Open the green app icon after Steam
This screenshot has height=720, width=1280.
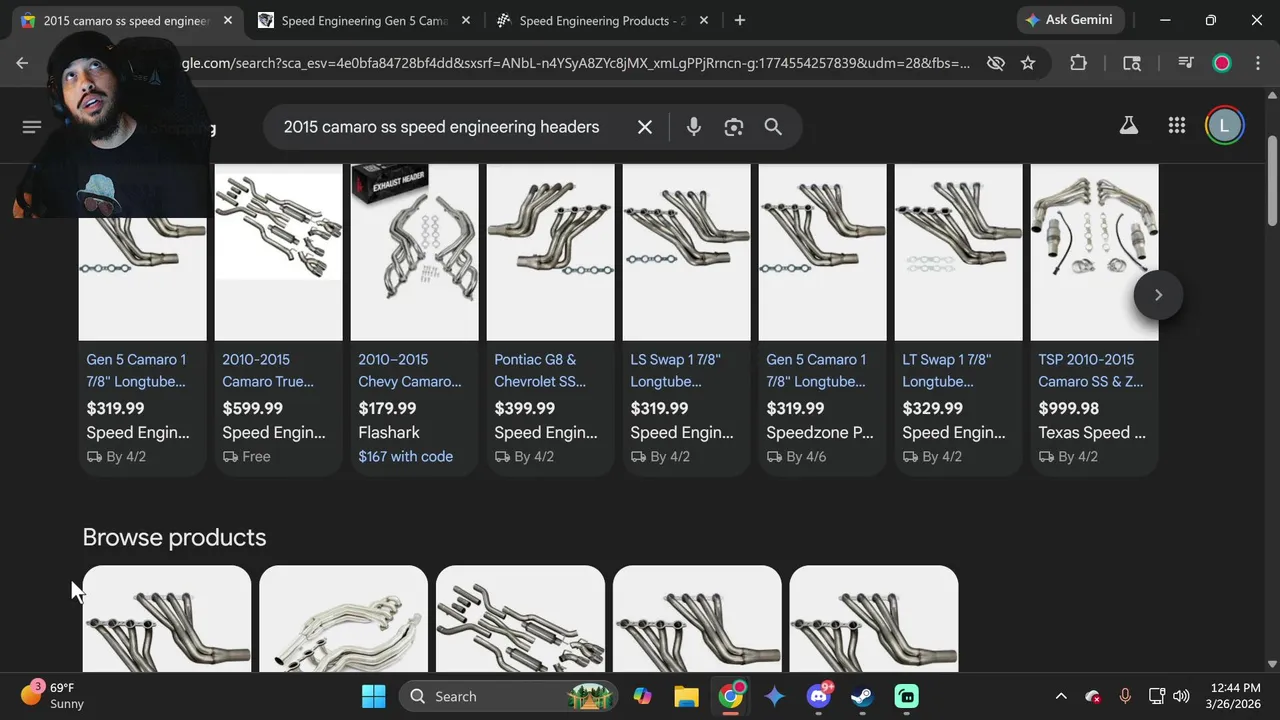tap(906, 696)
